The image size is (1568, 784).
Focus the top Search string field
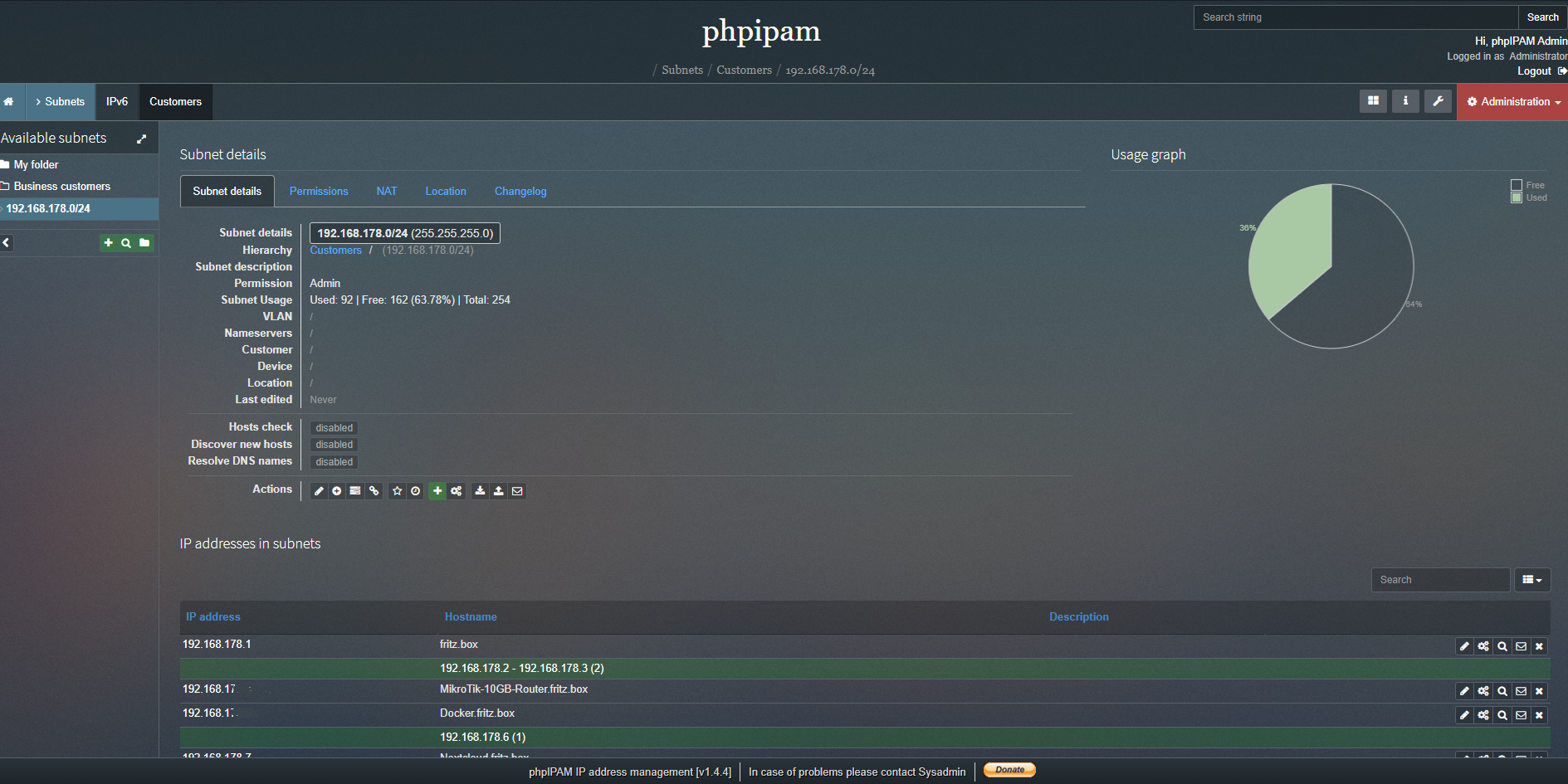1356,17
